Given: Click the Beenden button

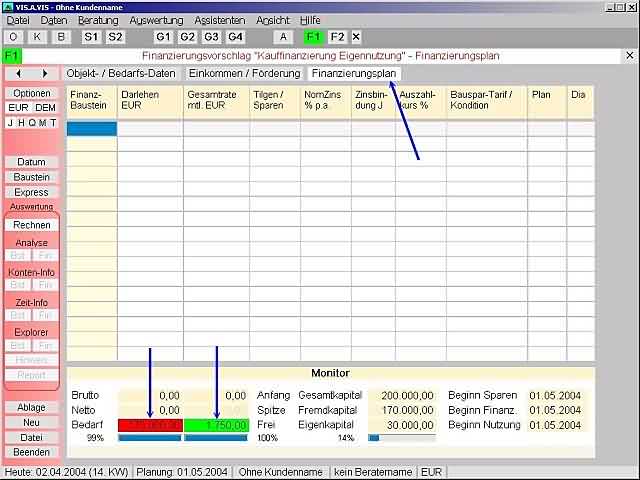Looking at the screenshot, I should [x=32, y=452].
